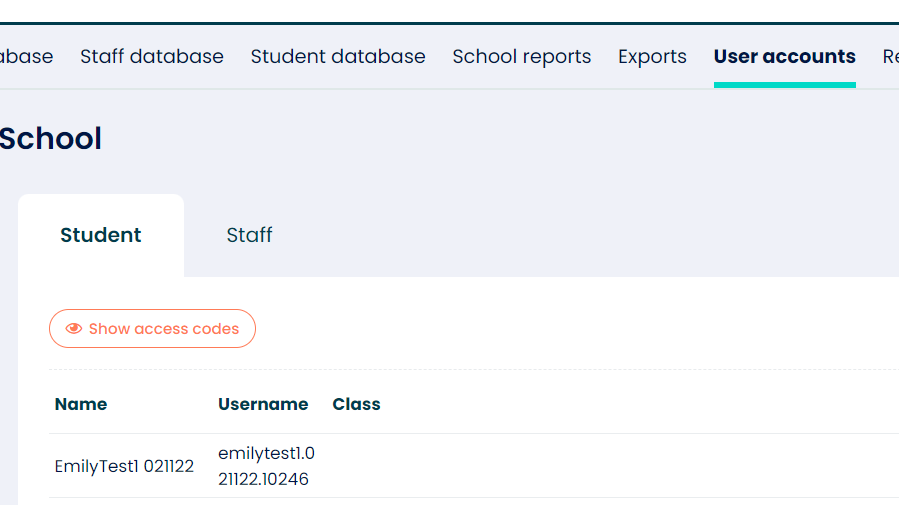Navigate to the Exports section
Viewport: 899px width, 505px height.
(x=652, y=57)
